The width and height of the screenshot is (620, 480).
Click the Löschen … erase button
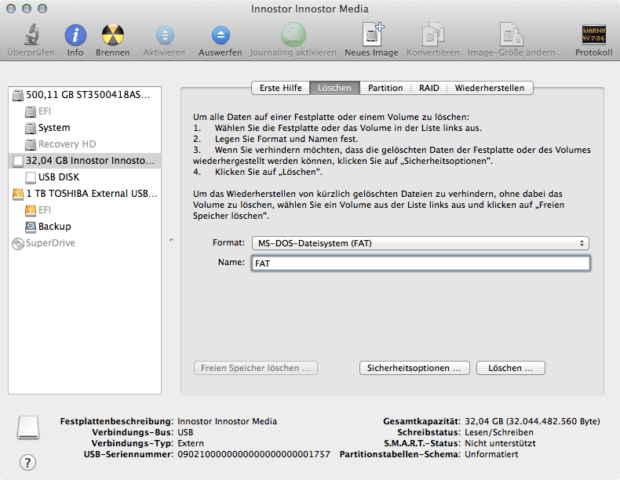(x=510, y=368)
